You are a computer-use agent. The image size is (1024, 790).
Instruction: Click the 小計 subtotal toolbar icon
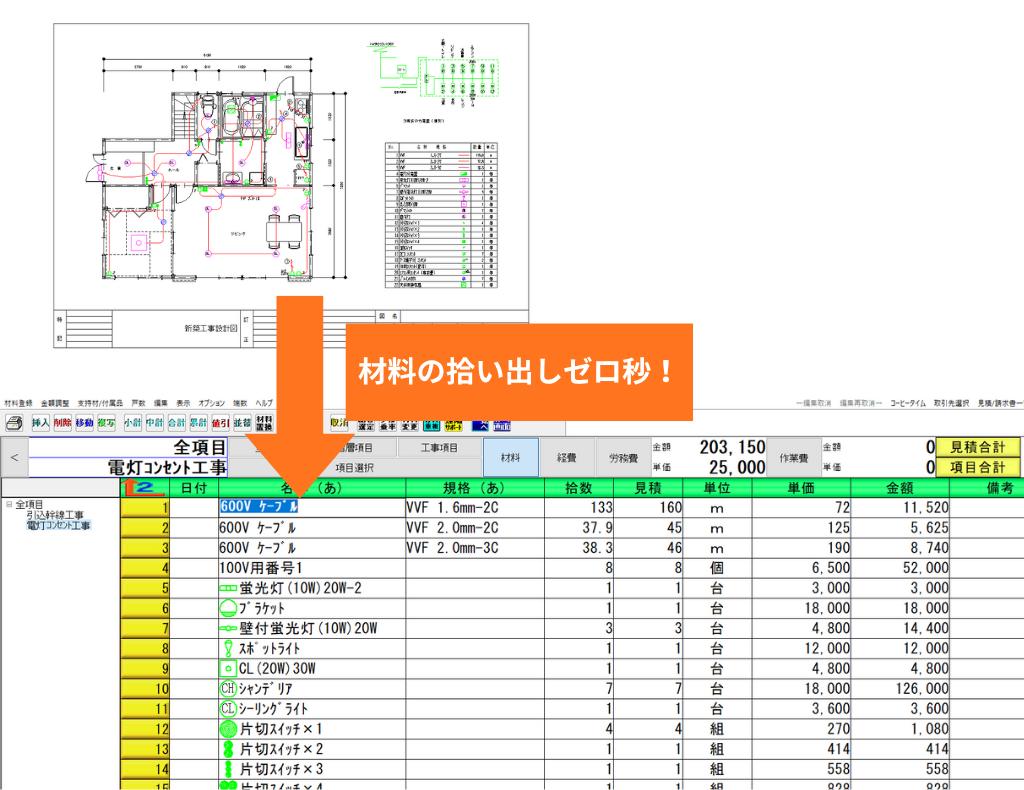[x=133, y=423]
